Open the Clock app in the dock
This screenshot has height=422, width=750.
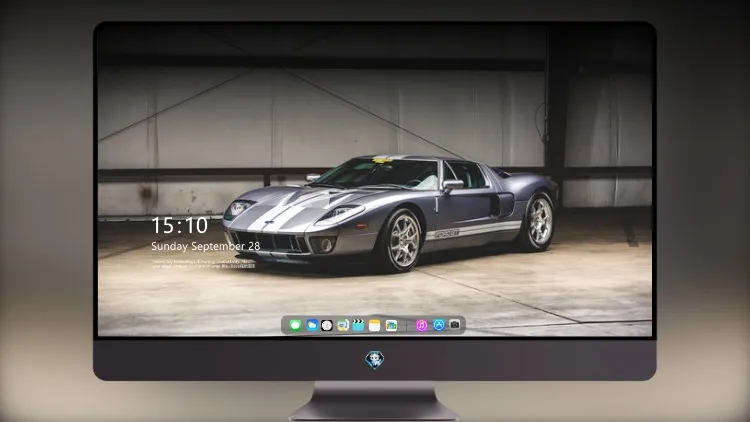click(x=327, y=325)
